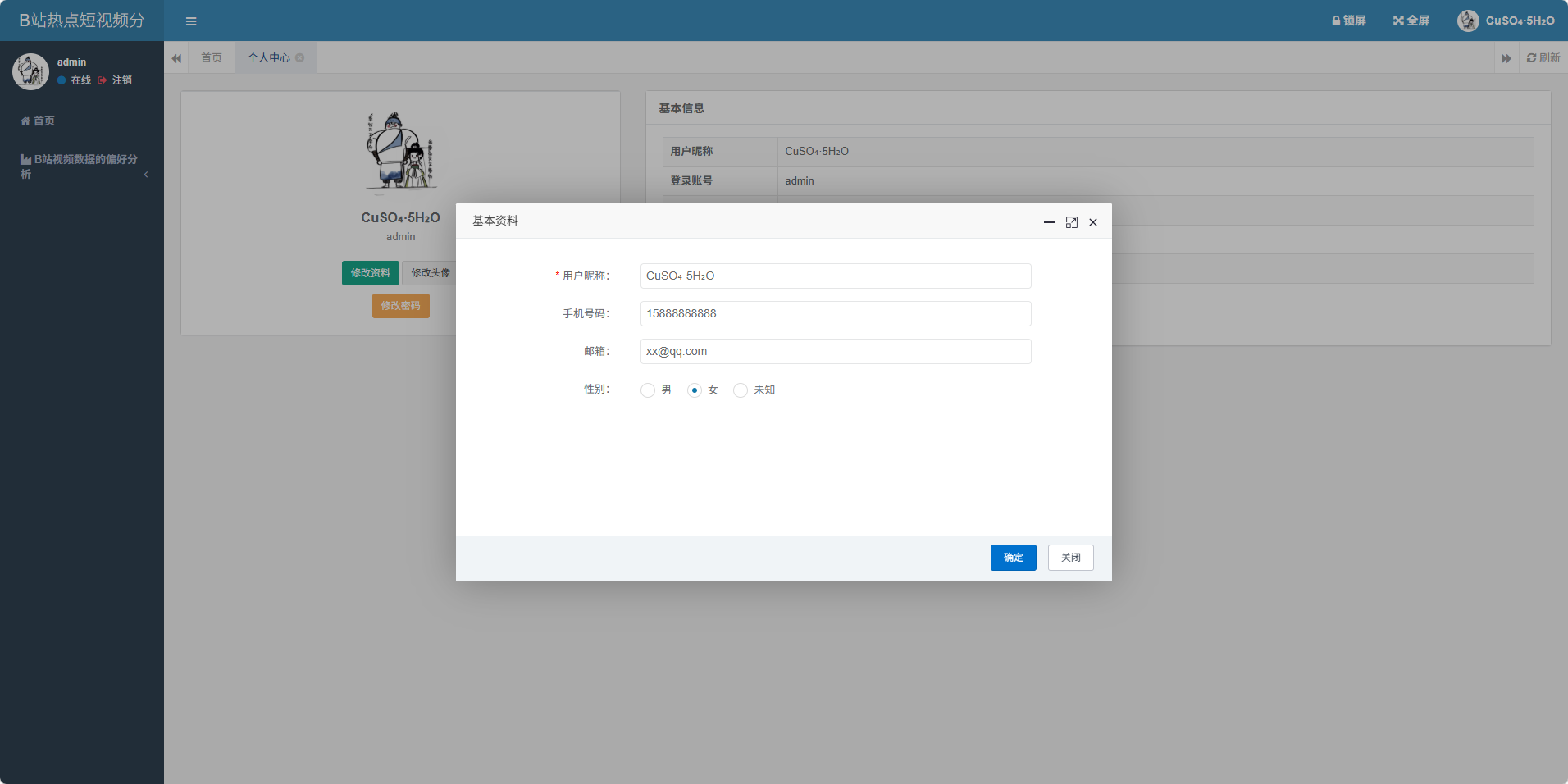Click the 邮箱 email input field
The height and width of the screenshot is (784, 1568).
pyautogui.click(x=835, y=352)
